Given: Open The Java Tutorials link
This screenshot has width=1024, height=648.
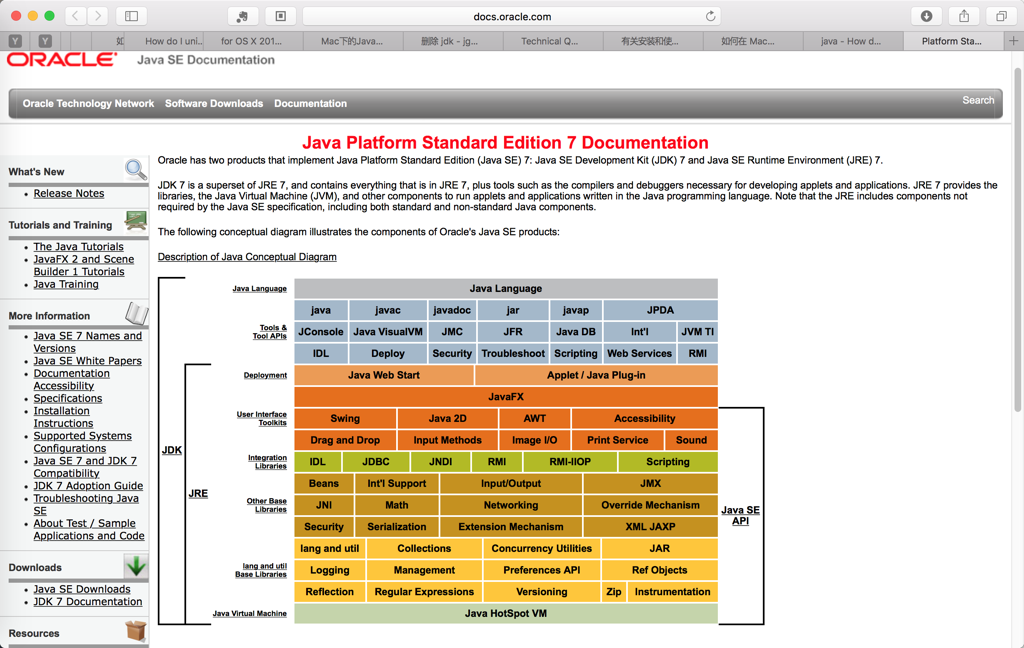Looking at the screenshot, I should pos(78,246).
